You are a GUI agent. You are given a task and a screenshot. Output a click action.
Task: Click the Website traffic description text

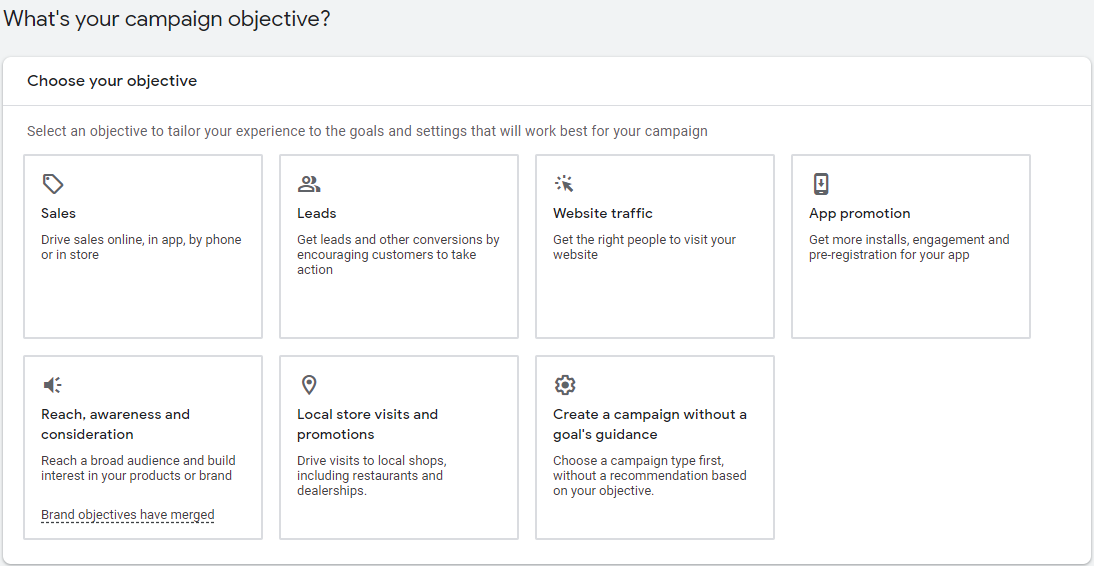click(644, 247)
